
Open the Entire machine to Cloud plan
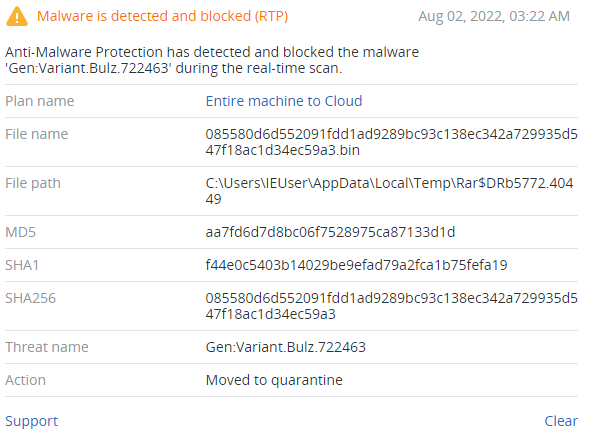point(284,101)
